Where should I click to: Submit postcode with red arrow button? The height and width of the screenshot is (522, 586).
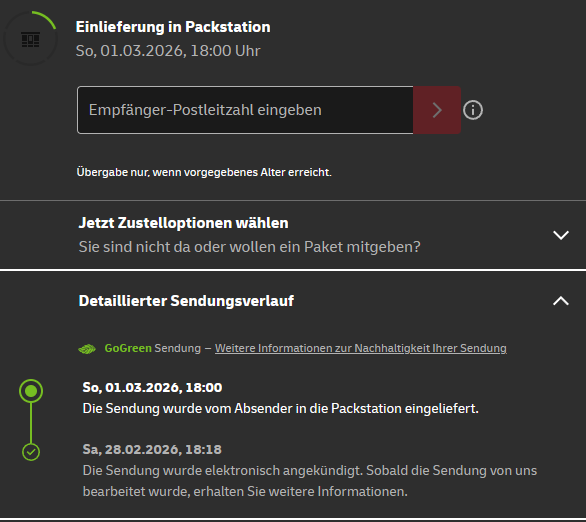tap(437, 110)
